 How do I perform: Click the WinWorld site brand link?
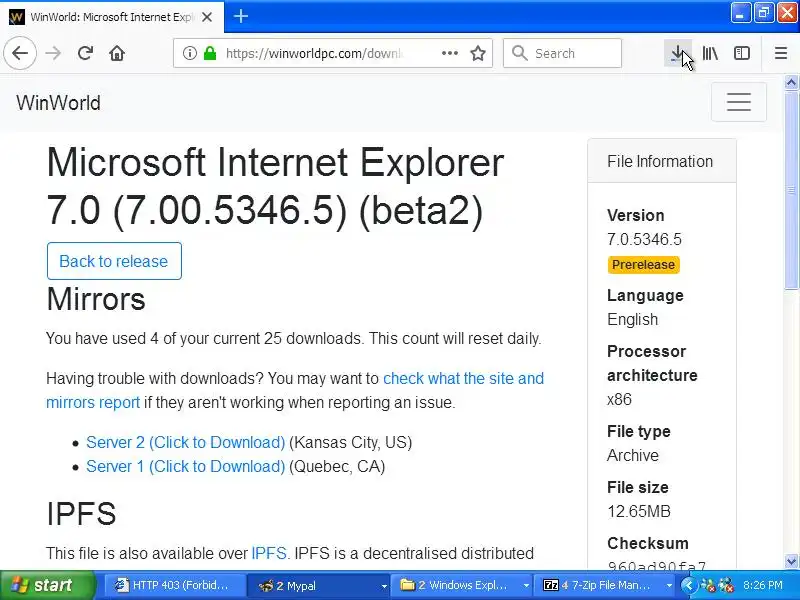coord(58,103)
